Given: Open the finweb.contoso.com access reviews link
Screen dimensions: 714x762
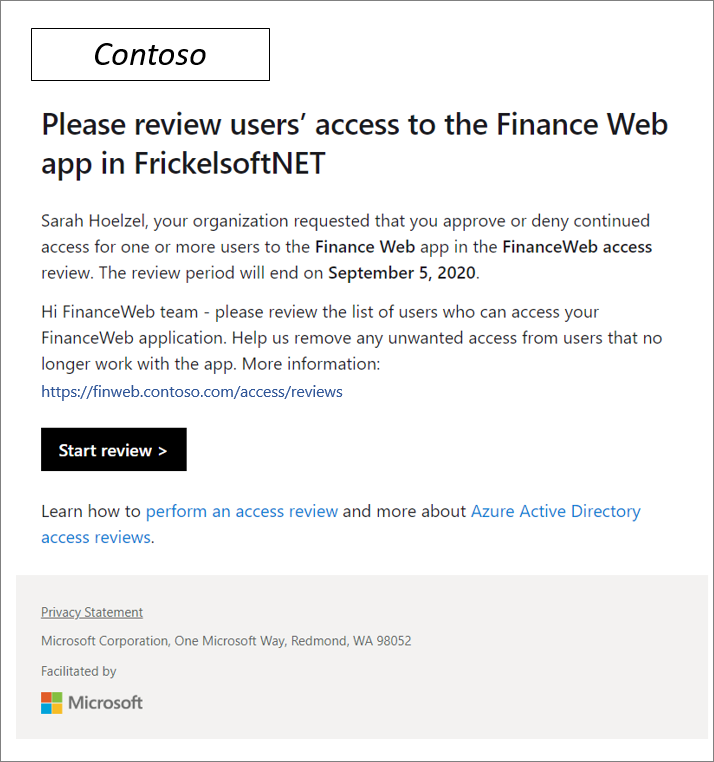Looking at the screenshot, I should coord(191,392).
